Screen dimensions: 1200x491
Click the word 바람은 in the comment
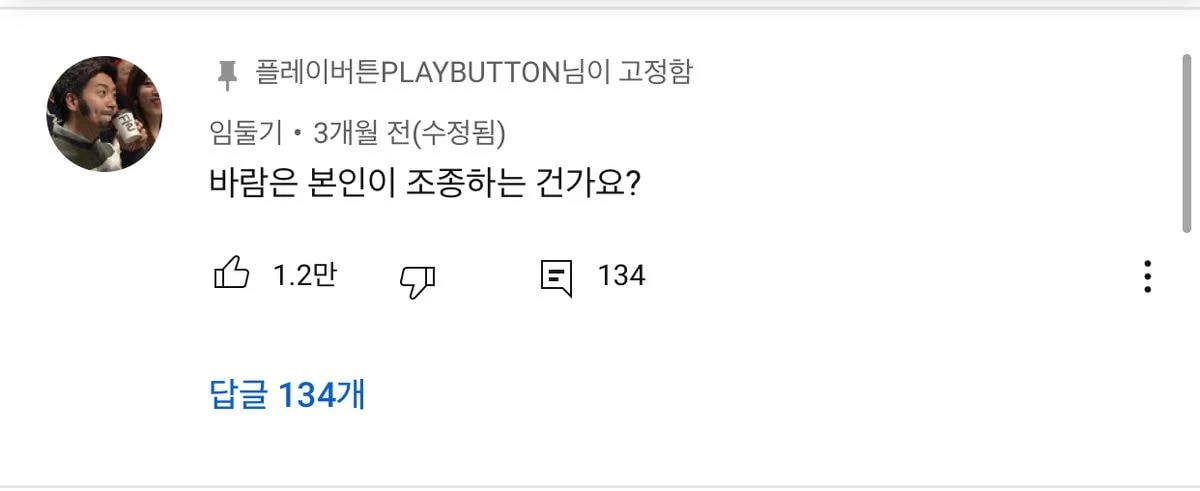(x=240, y=182)
